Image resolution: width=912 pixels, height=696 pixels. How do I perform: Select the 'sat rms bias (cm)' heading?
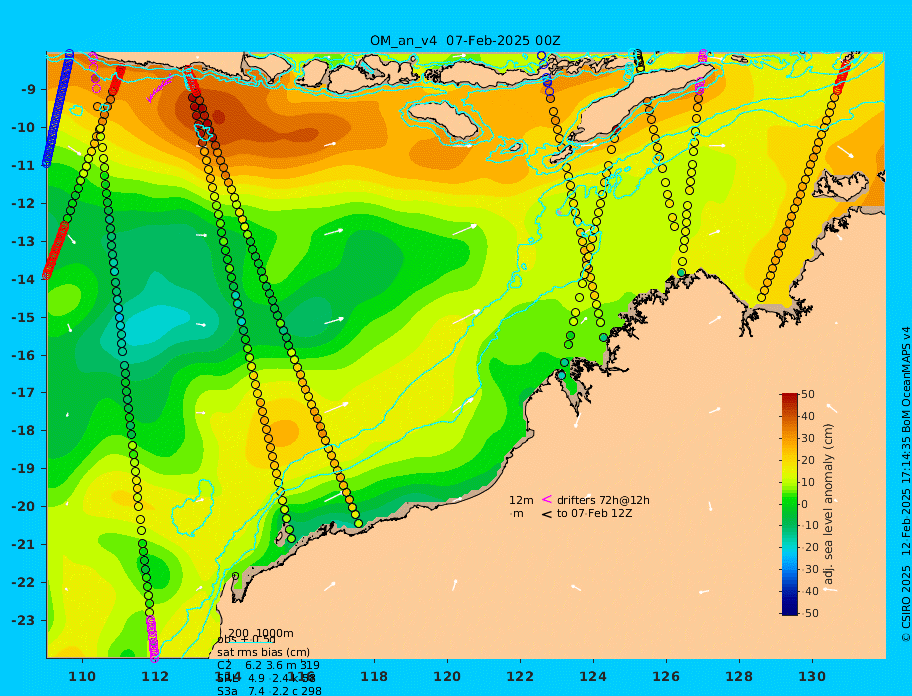pos(263,652)
